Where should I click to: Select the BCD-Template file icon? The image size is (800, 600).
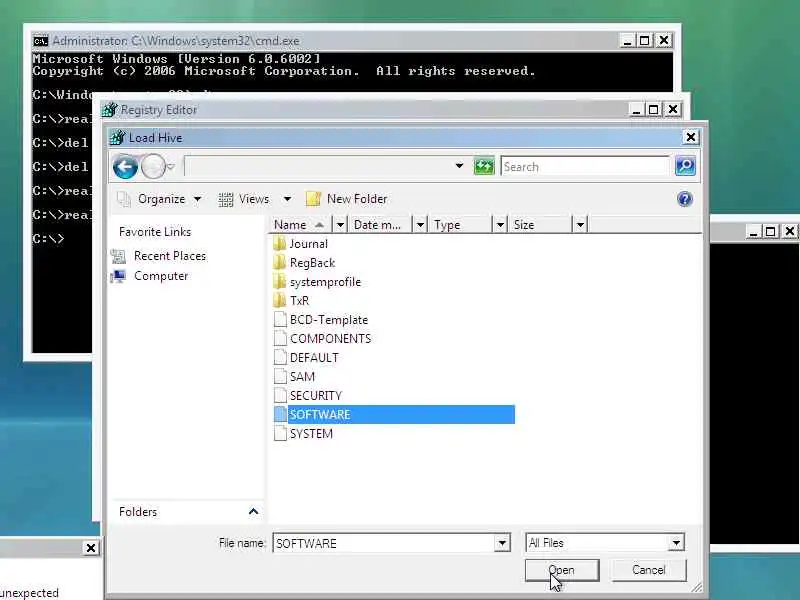(280, 319)
